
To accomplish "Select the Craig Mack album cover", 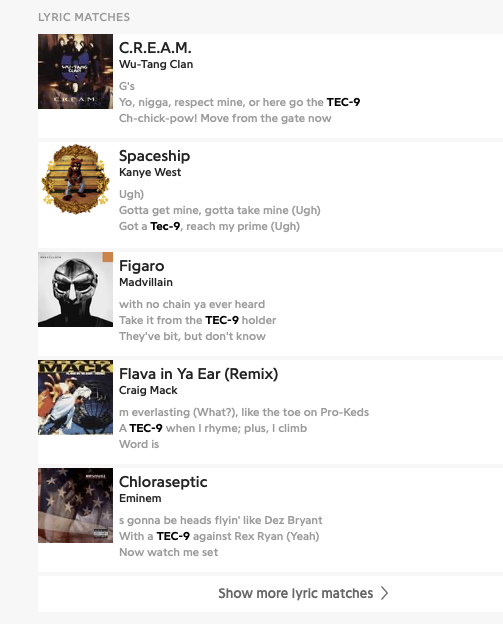I will click(75, 397).
